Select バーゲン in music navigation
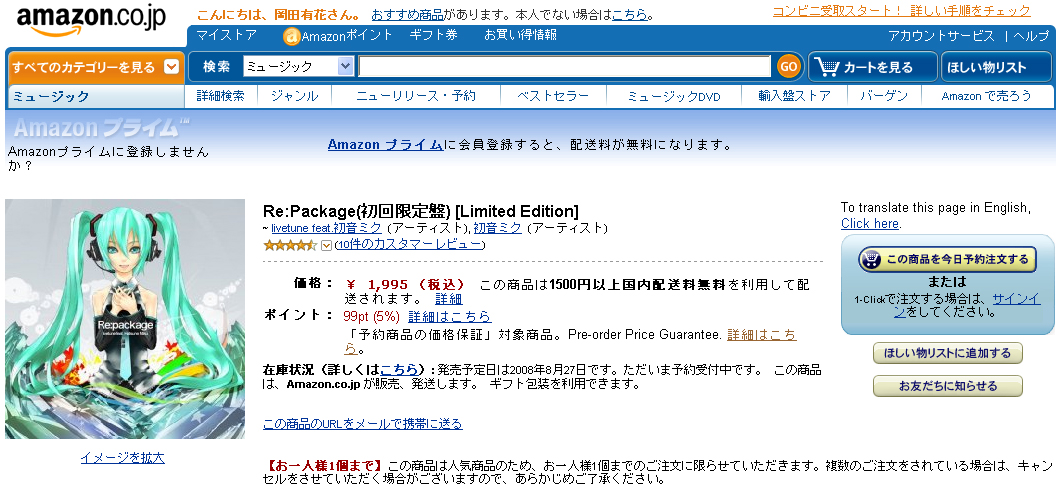The image size is (1057, 491). coord(884,96)
